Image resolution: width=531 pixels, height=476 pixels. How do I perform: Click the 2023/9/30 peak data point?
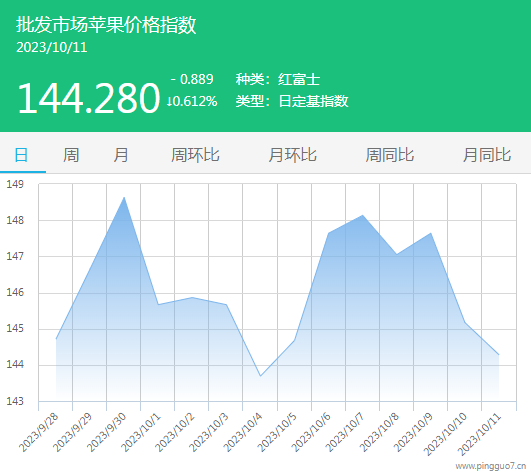pos(124,197)
